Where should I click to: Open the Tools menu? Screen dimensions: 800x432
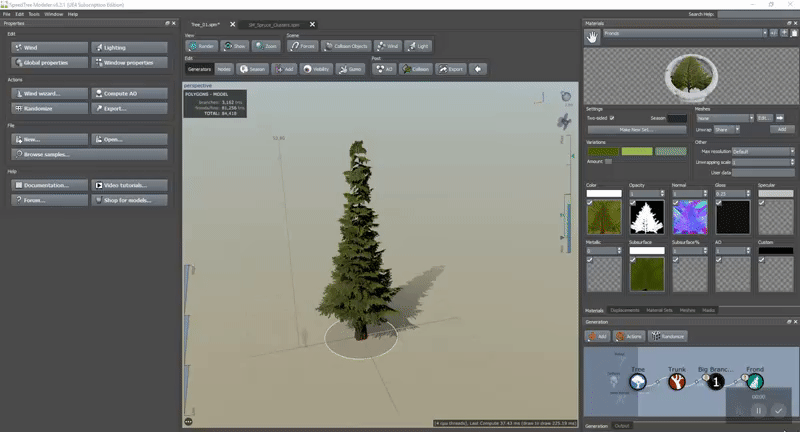pos(33,14)
